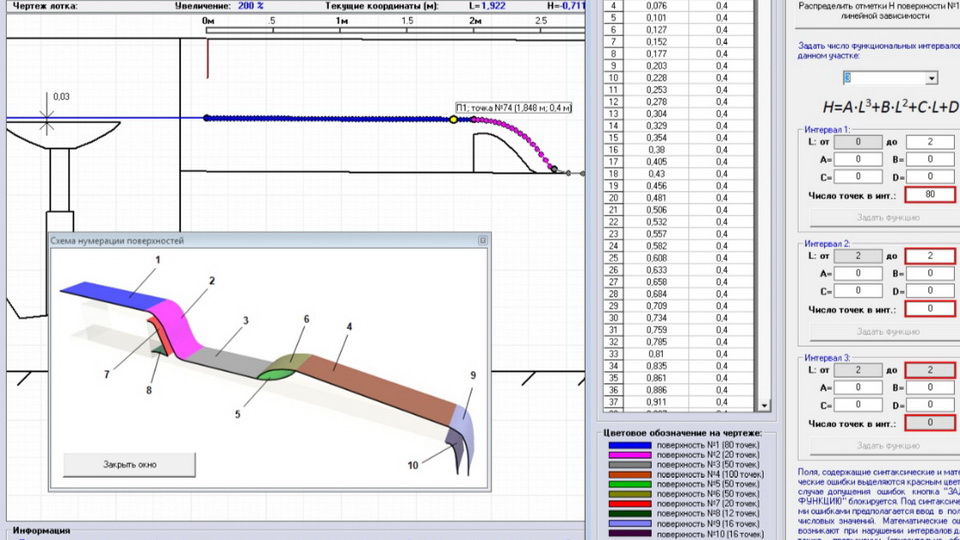
Task: Click Interval 2 number of points field
Action: click(x=929, y=309)
